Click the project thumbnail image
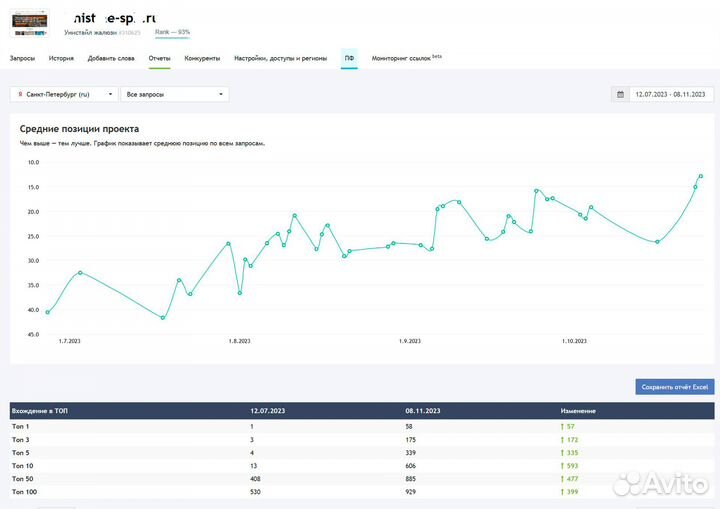The height and width of the screenshot is (509, 720). [x=29, y=20]
